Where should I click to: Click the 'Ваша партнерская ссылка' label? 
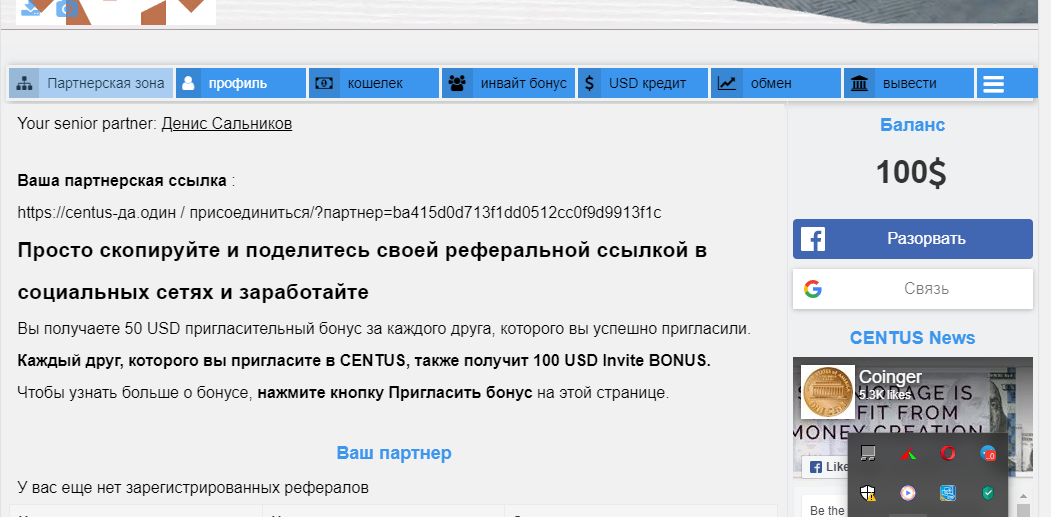tap(122, 181)
